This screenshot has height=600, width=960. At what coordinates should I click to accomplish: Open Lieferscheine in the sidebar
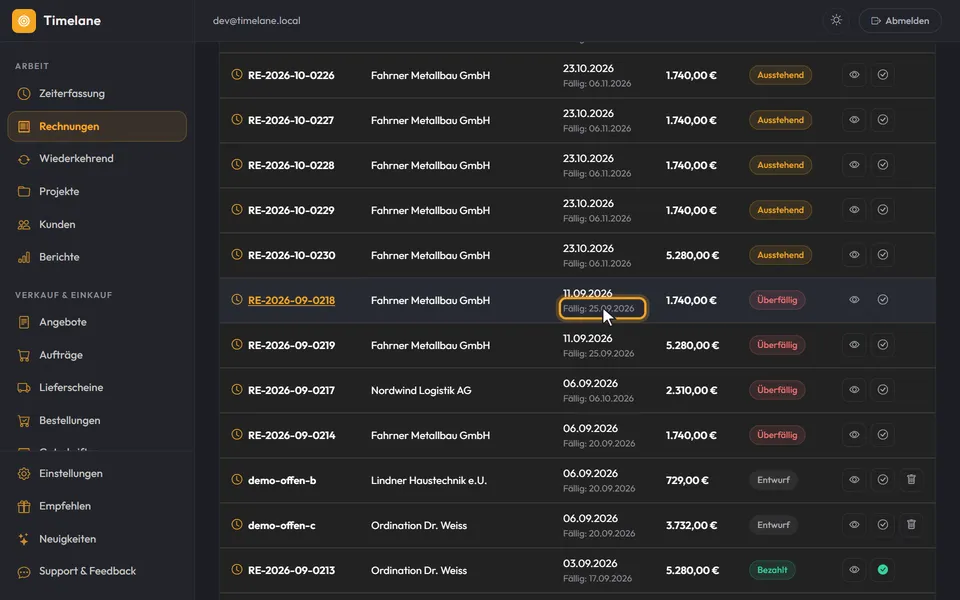[x=97, y=388]
